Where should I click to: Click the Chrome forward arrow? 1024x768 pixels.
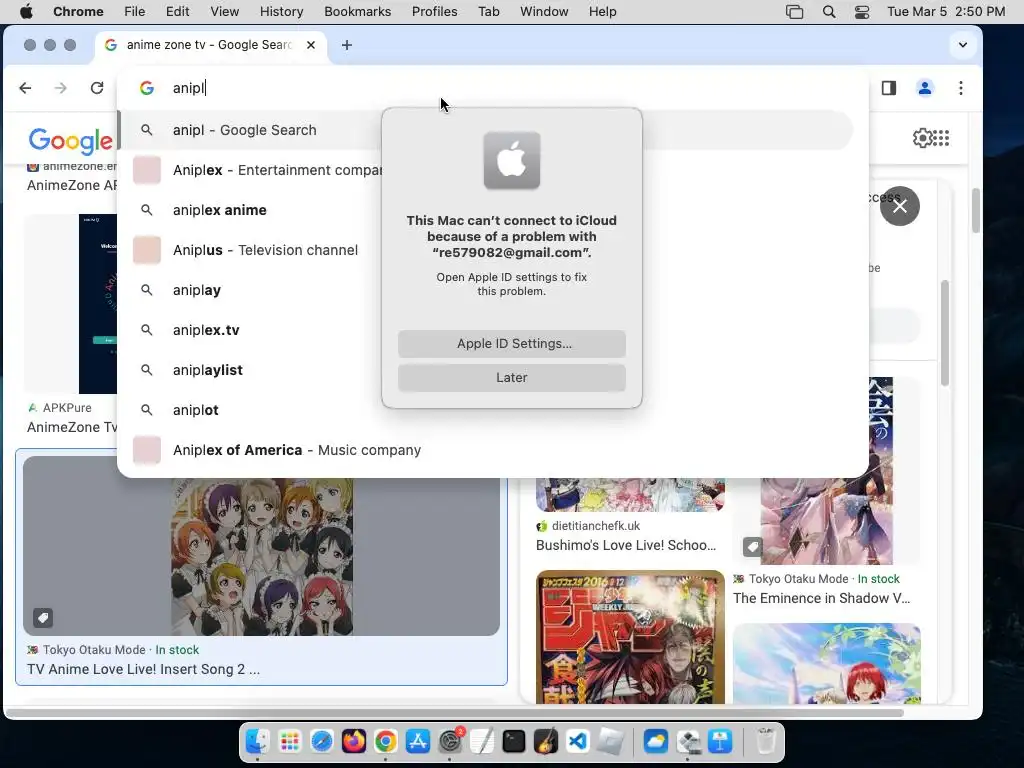pyautogui.click(x=61, y=88)
